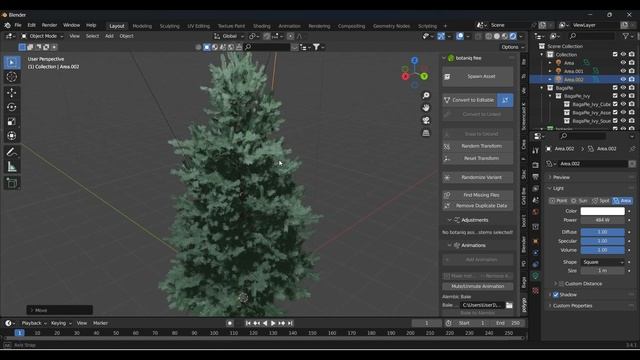Screen dimensions: 640x360
Task: Hide Area.002 light in viewport
Action: (x=623, y=80)
